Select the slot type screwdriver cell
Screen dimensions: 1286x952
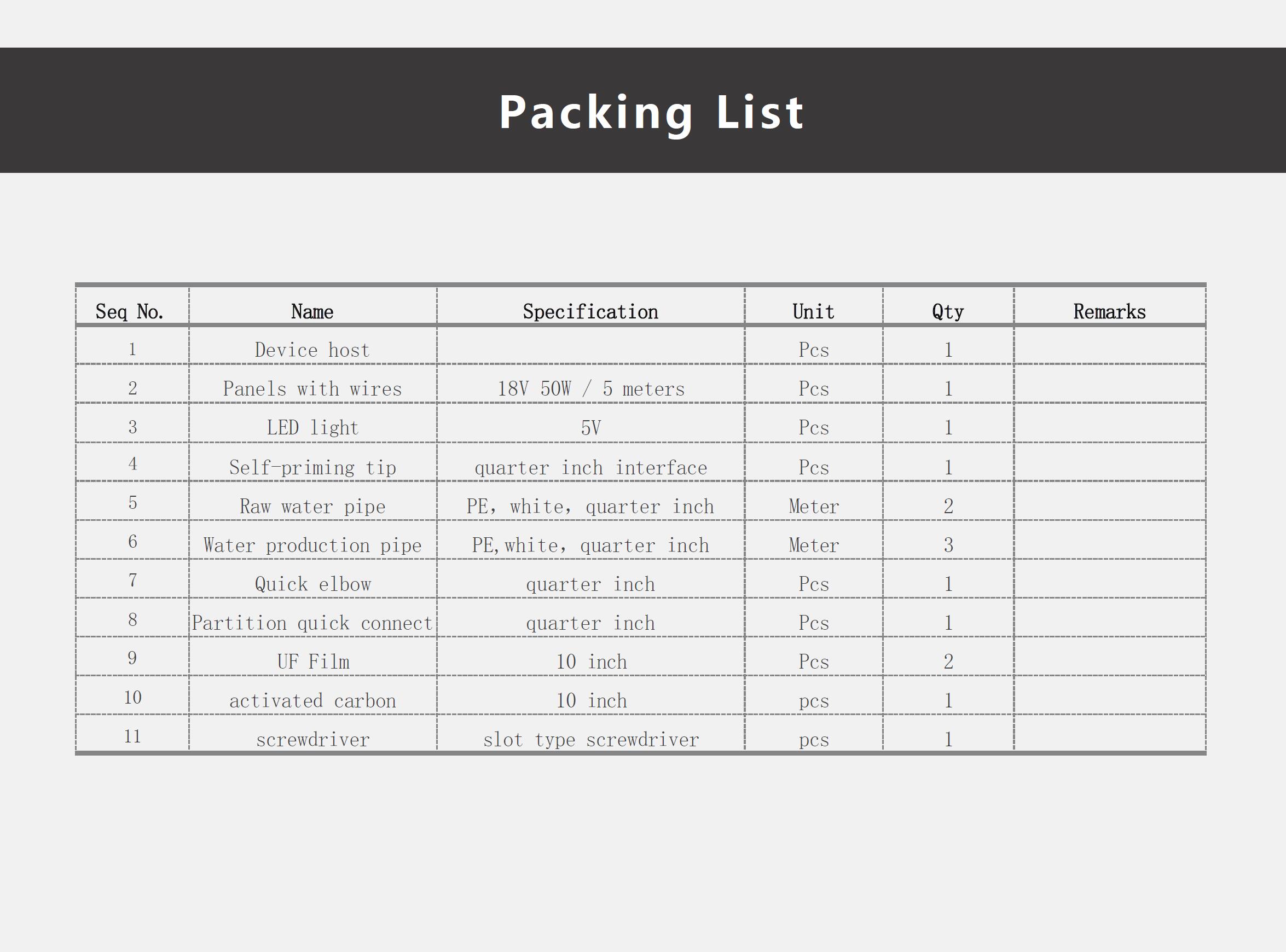(591, 739)
